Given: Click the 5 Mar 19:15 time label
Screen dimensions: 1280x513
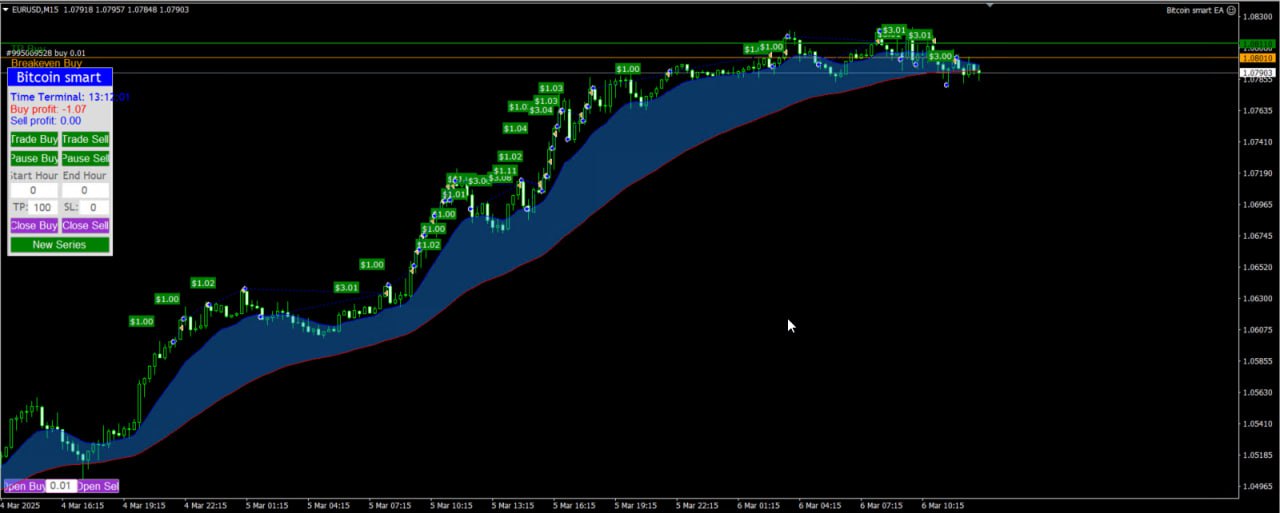Looking at the screenshot, I should (x=637, y=506).
